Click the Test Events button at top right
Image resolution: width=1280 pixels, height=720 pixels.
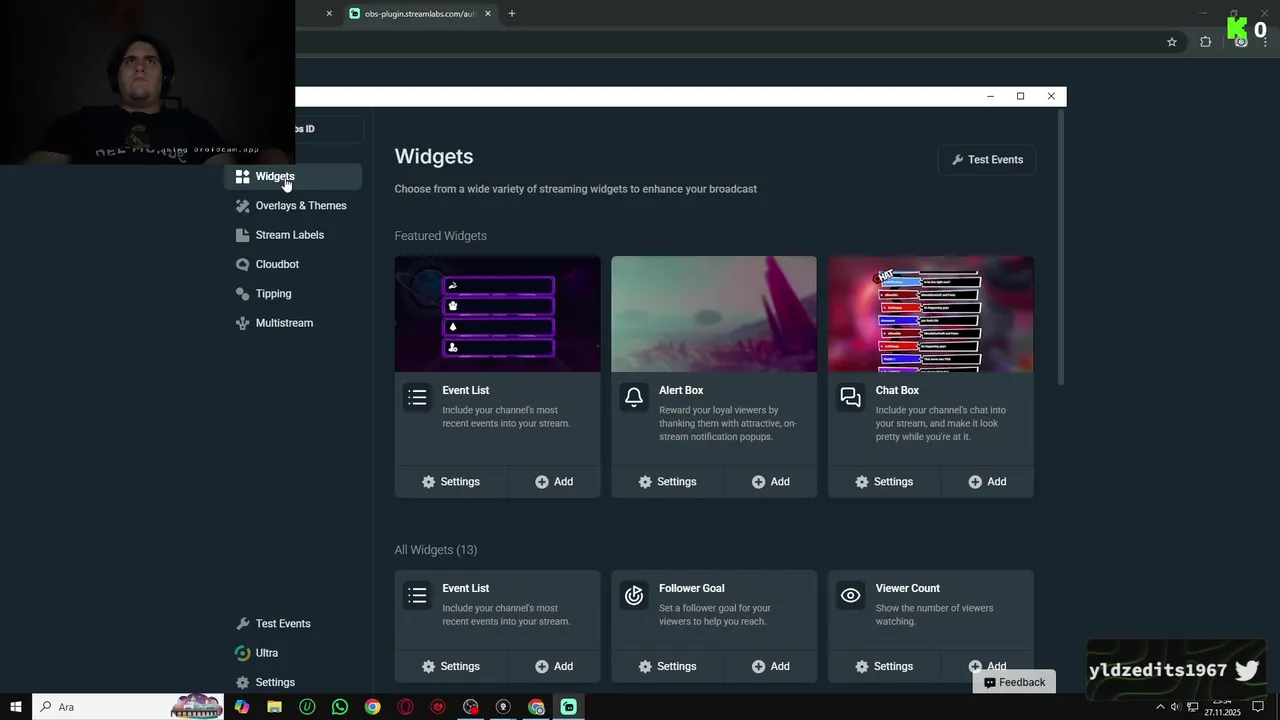[x=987, y=160]
